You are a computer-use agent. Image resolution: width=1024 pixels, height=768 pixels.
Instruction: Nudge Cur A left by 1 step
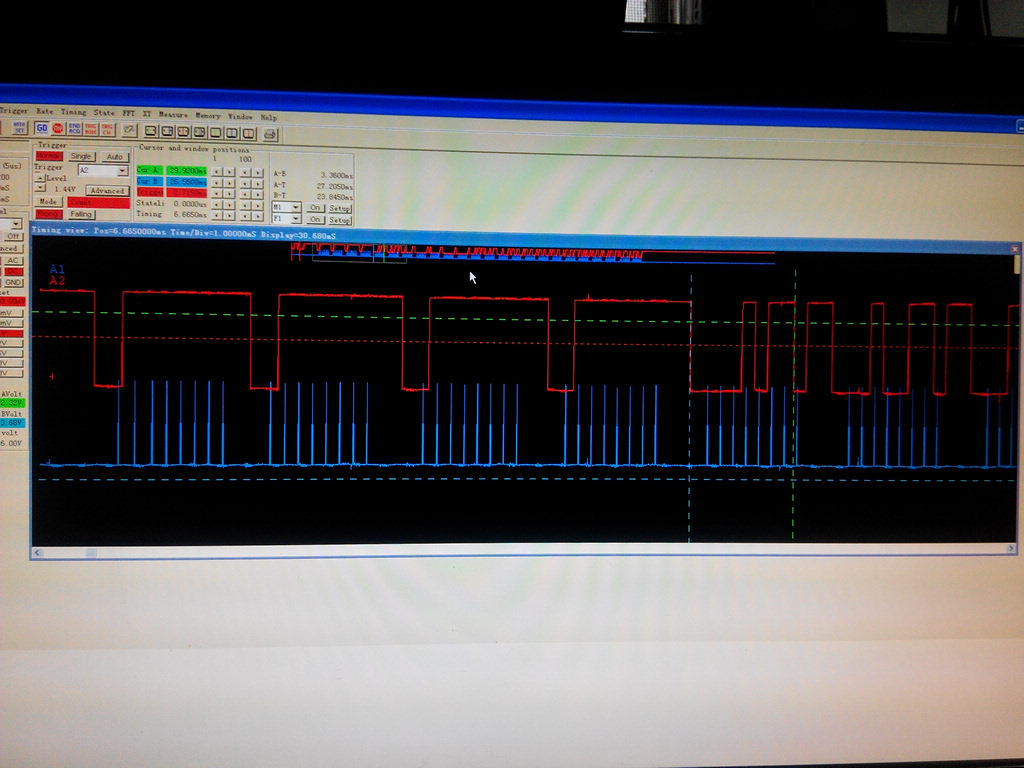(x=216, y=172)
